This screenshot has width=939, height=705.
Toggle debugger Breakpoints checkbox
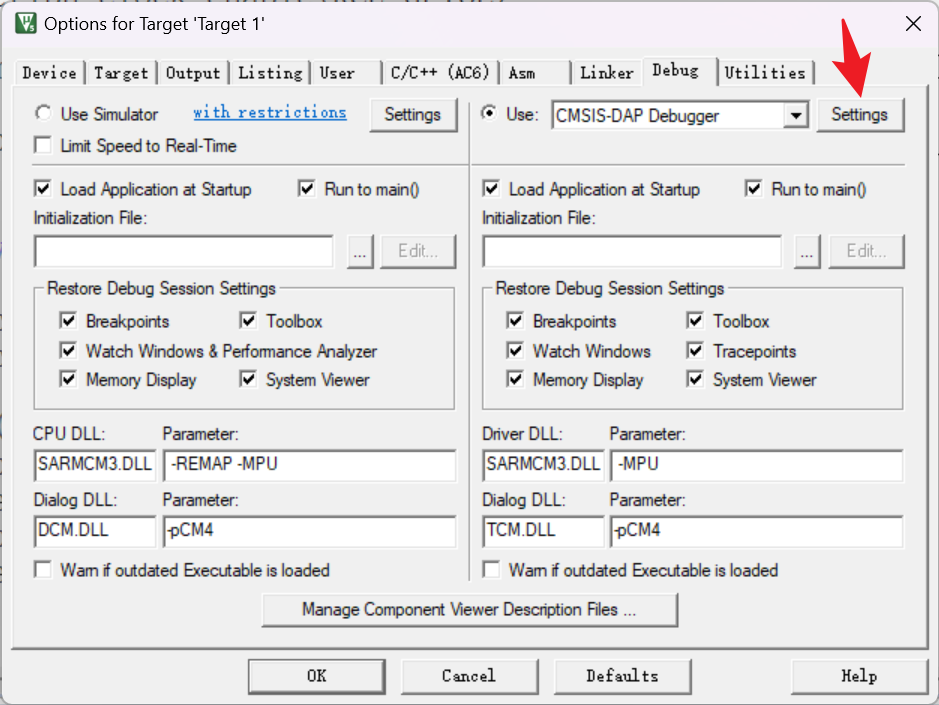pyautogui.click(x=515, y=321)
